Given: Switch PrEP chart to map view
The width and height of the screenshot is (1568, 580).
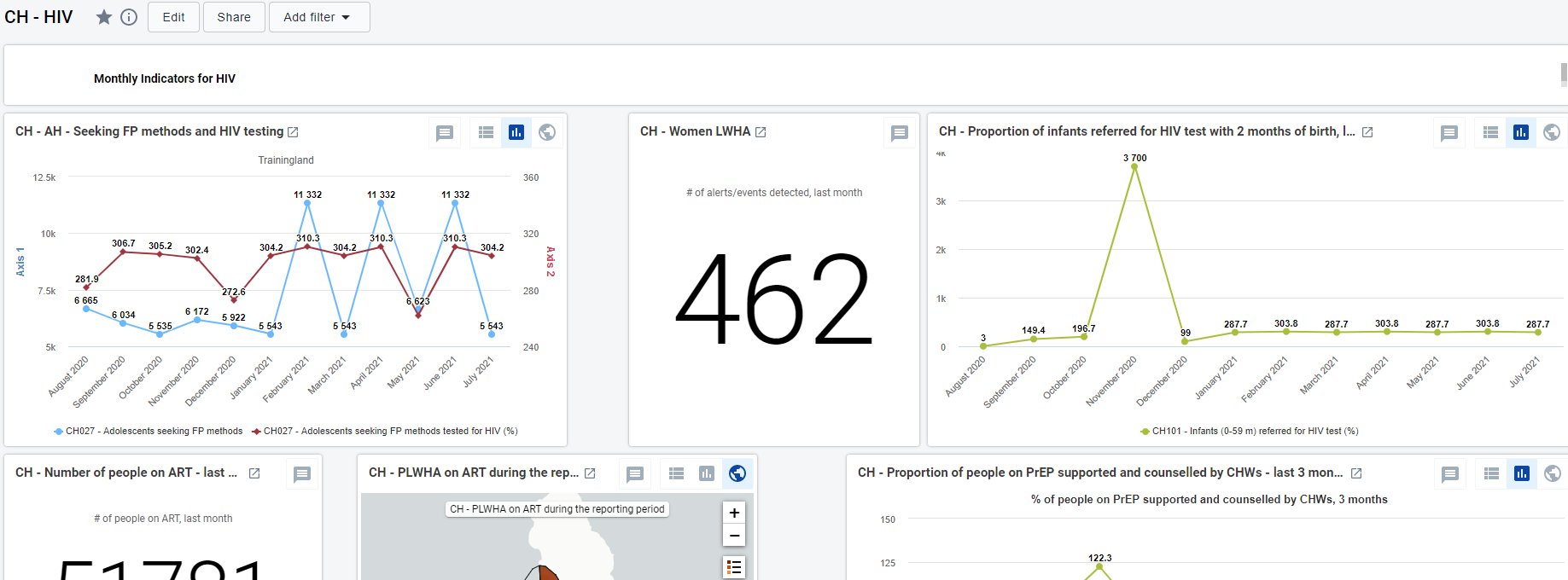Looking at the screenshot, I should [1553, 473].
